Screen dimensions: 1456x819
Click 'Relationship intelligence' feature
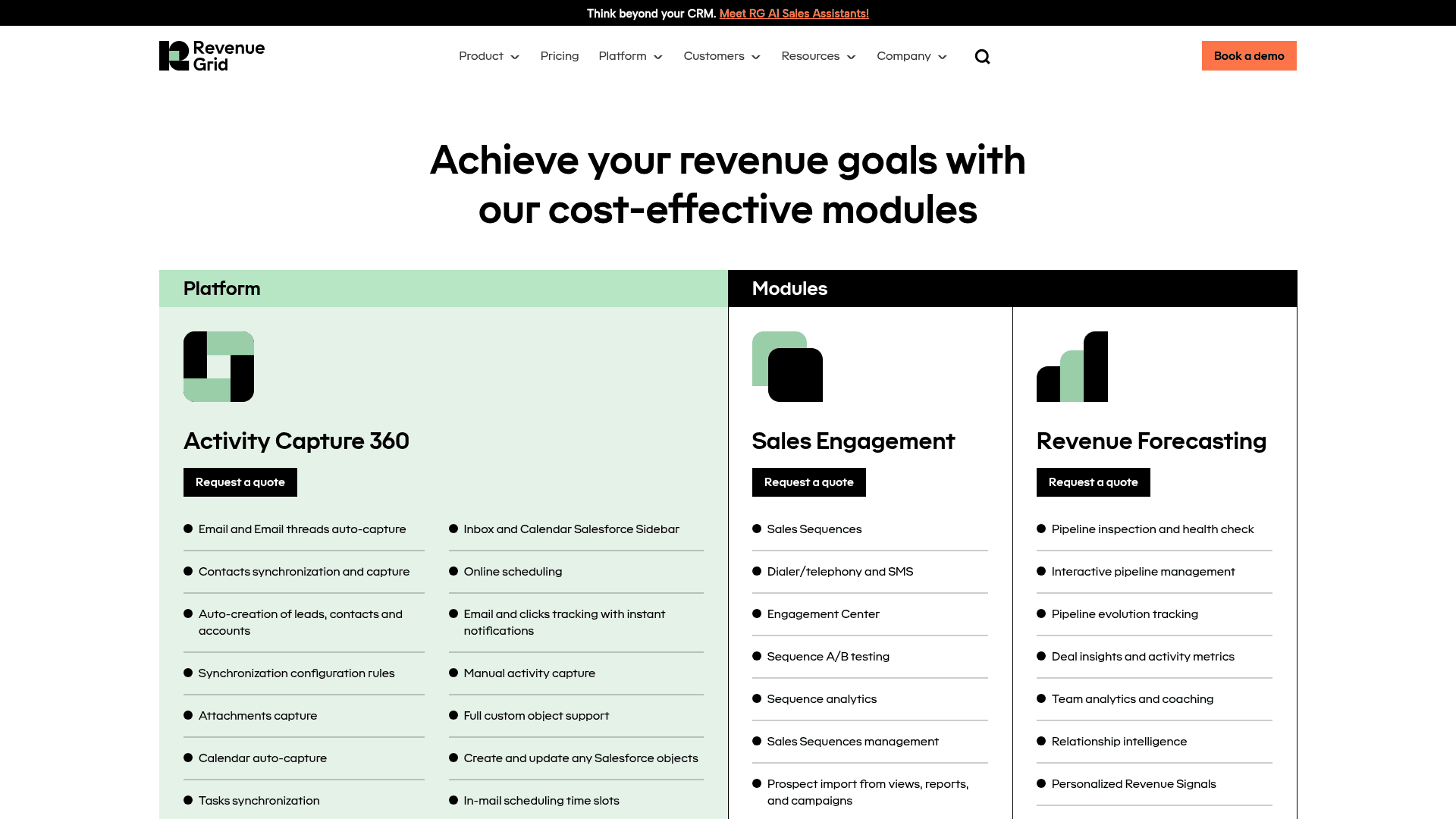pyautogui.click(x=1119, y=742)
